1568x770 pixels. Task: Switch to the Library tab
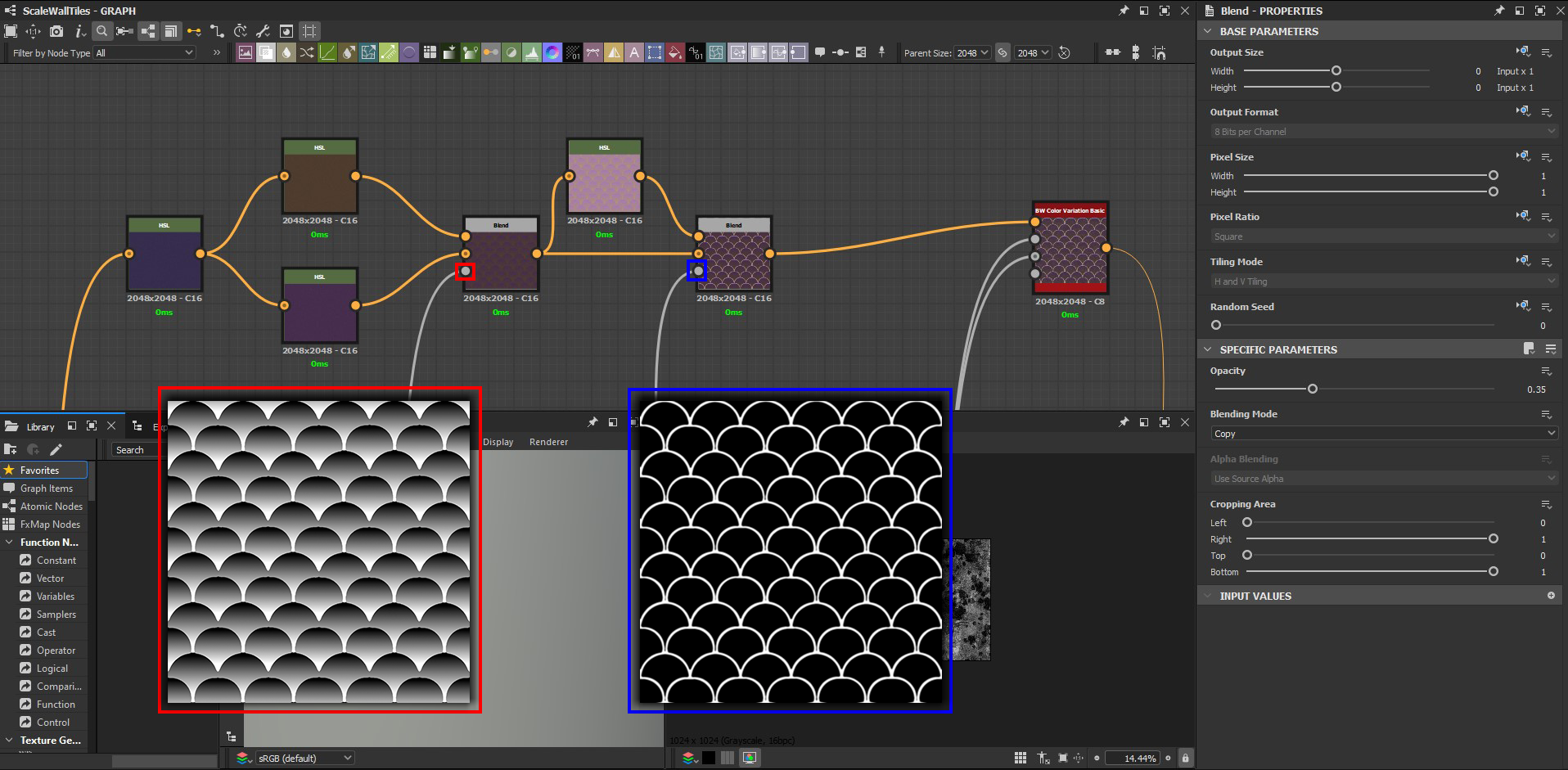tap(40, 426)
